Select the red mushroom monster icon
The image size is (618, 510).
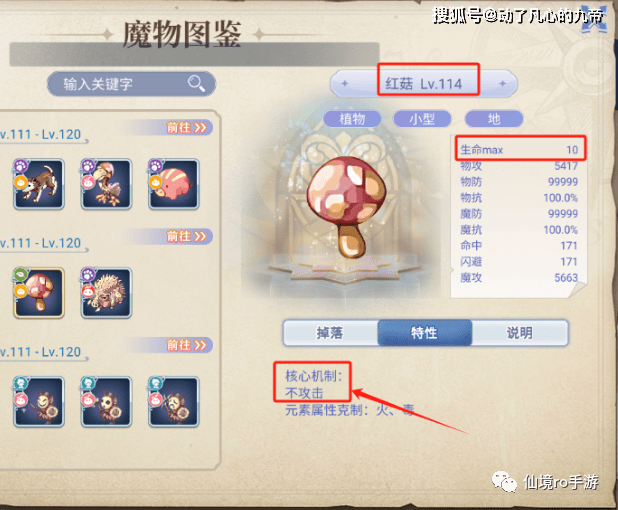tap(39, 293)
